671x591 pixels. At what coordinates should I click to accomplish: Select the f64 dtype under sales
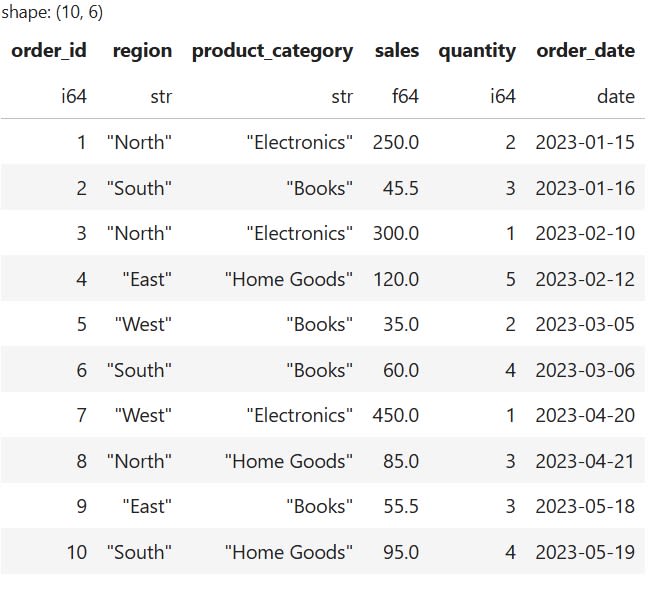point(405,96)
